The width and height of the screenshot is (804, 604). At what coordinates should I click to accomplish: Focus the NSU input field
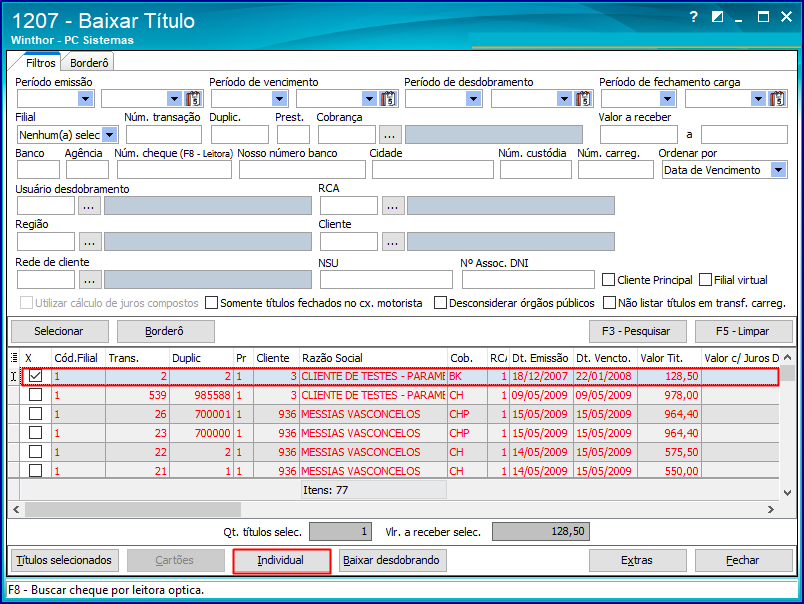tap(387, 280)
